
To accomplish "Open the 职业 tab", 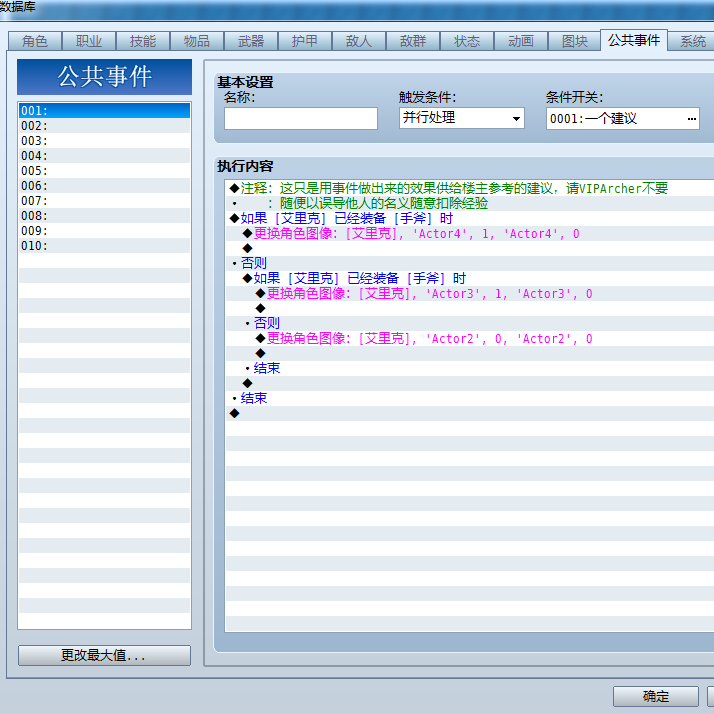I will (89, 41).
